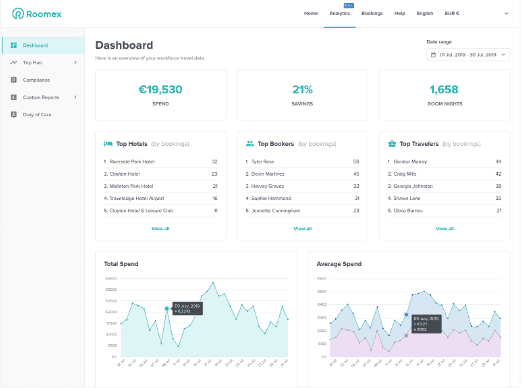The image size is (522, 388).
Task: Click the Top Bookers people icon
Action: [250, 144]
